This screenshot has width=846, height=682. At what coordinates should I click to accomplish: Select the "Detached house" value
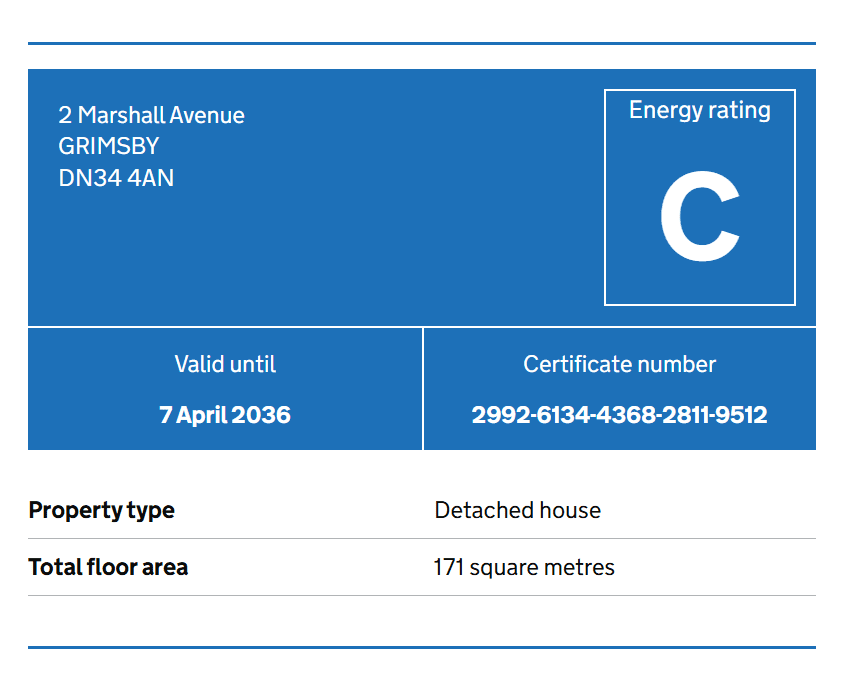coord(517,510)
